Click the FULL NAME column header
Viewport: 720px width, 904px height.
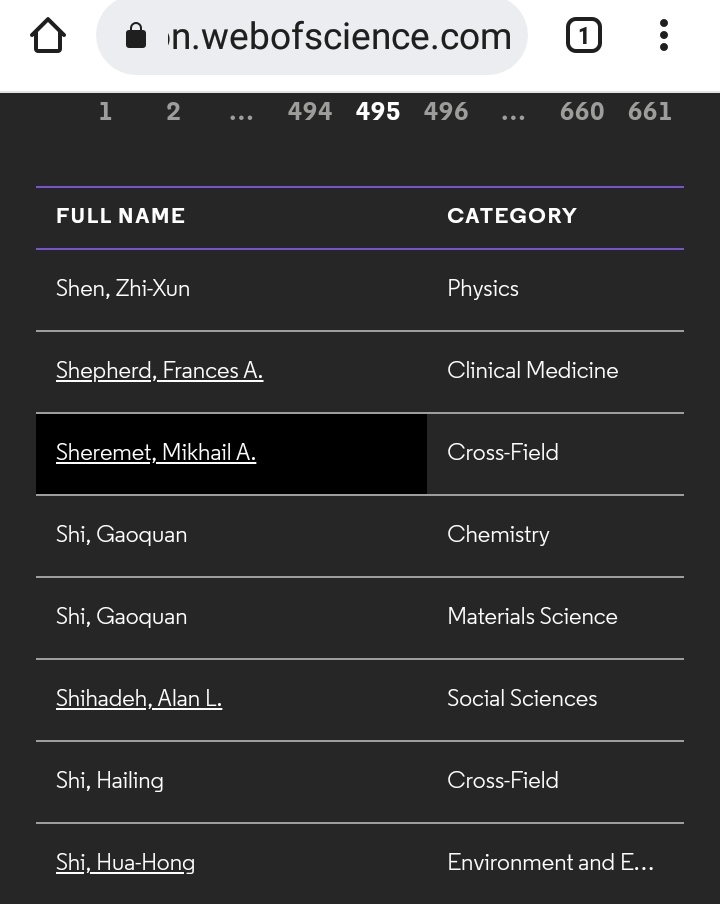pyautogui.click(x=120, y=216)
